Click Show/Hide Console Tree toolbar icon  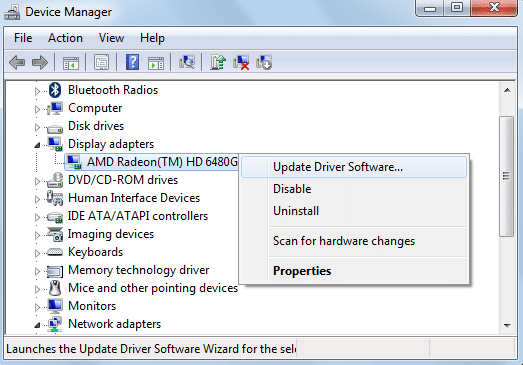(x=71, y=62)
